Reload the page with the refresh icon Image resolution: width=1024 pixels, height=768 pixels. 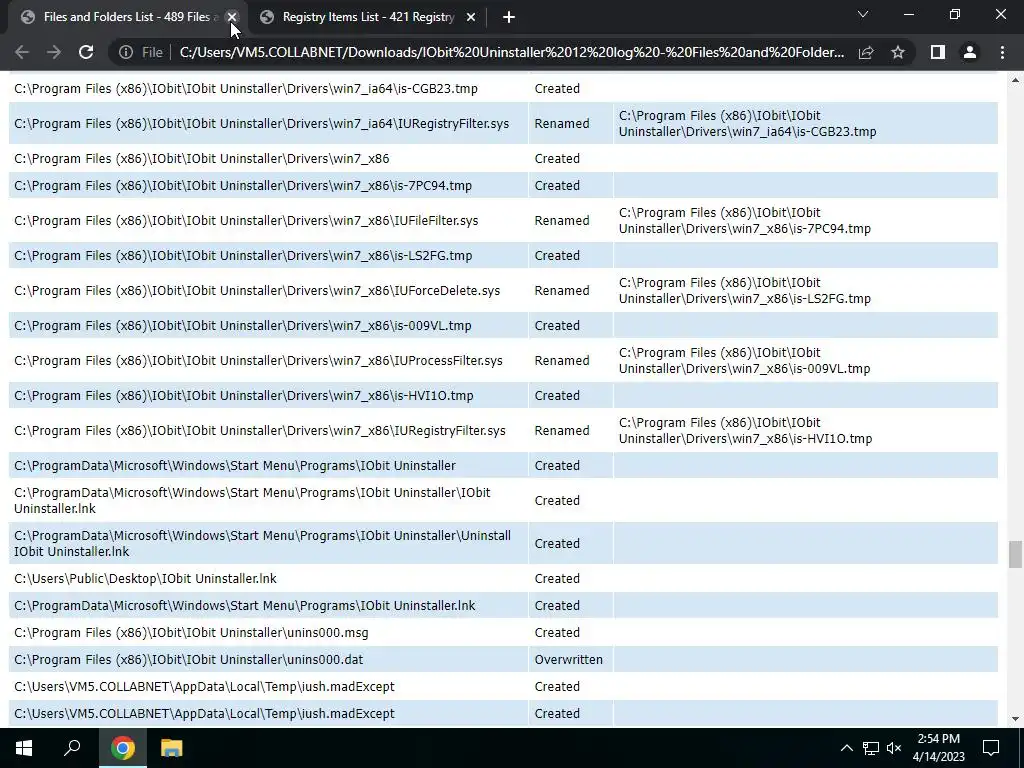[86, 52]
